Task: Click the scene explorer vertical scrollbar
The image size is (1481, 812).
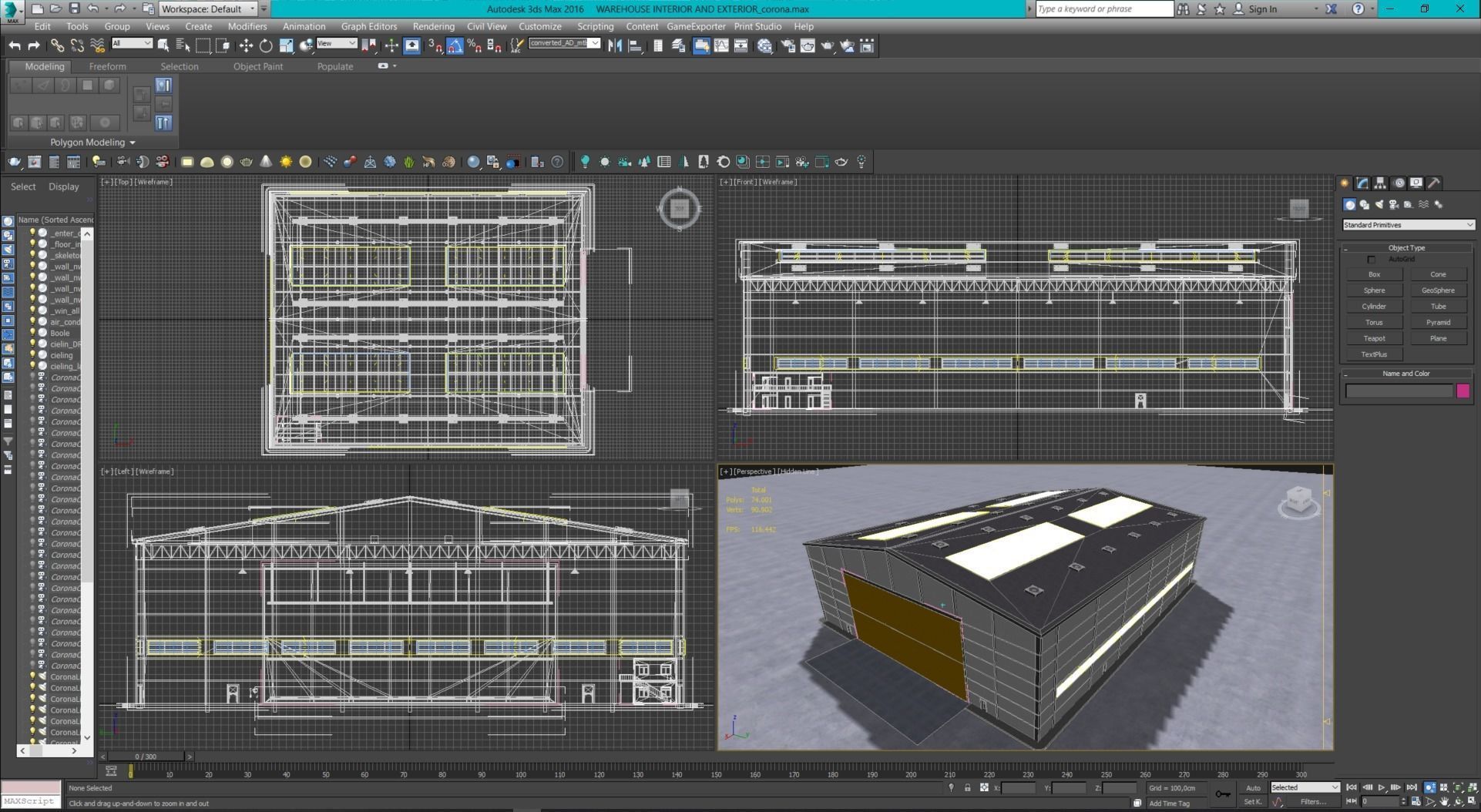Action: point(87,485)
